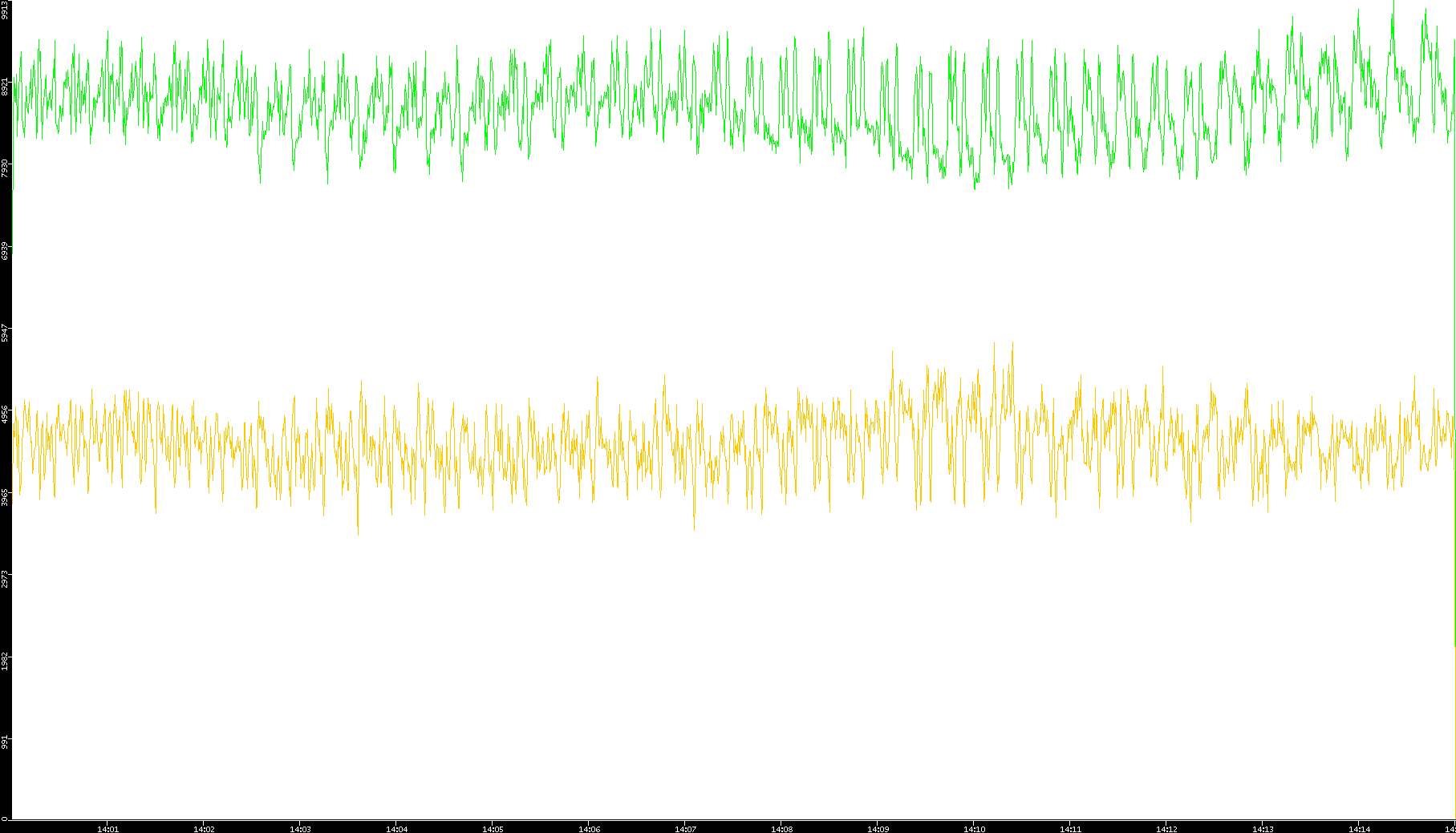This screenshot has width=1456, height=833.
Task: Click the 14:12 time axis label
Action: 1166,829
